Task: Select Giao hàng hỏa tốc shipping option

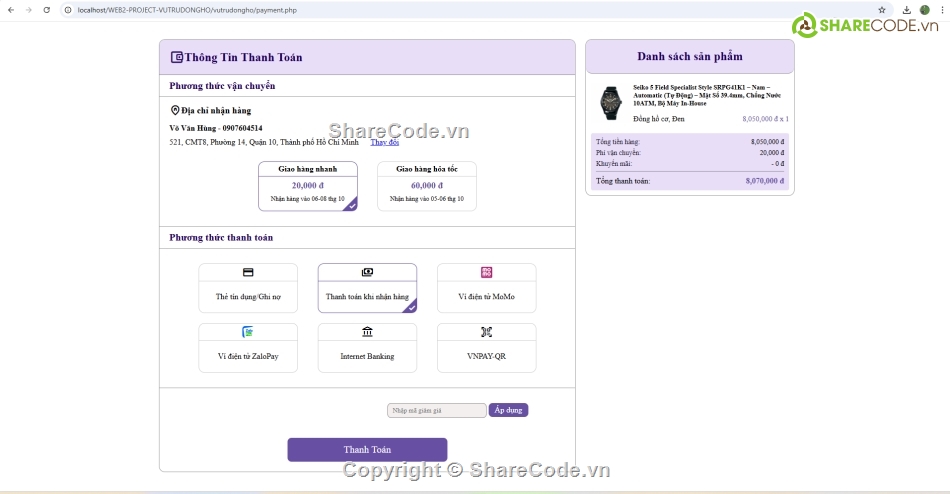Action: coord(426,186)
